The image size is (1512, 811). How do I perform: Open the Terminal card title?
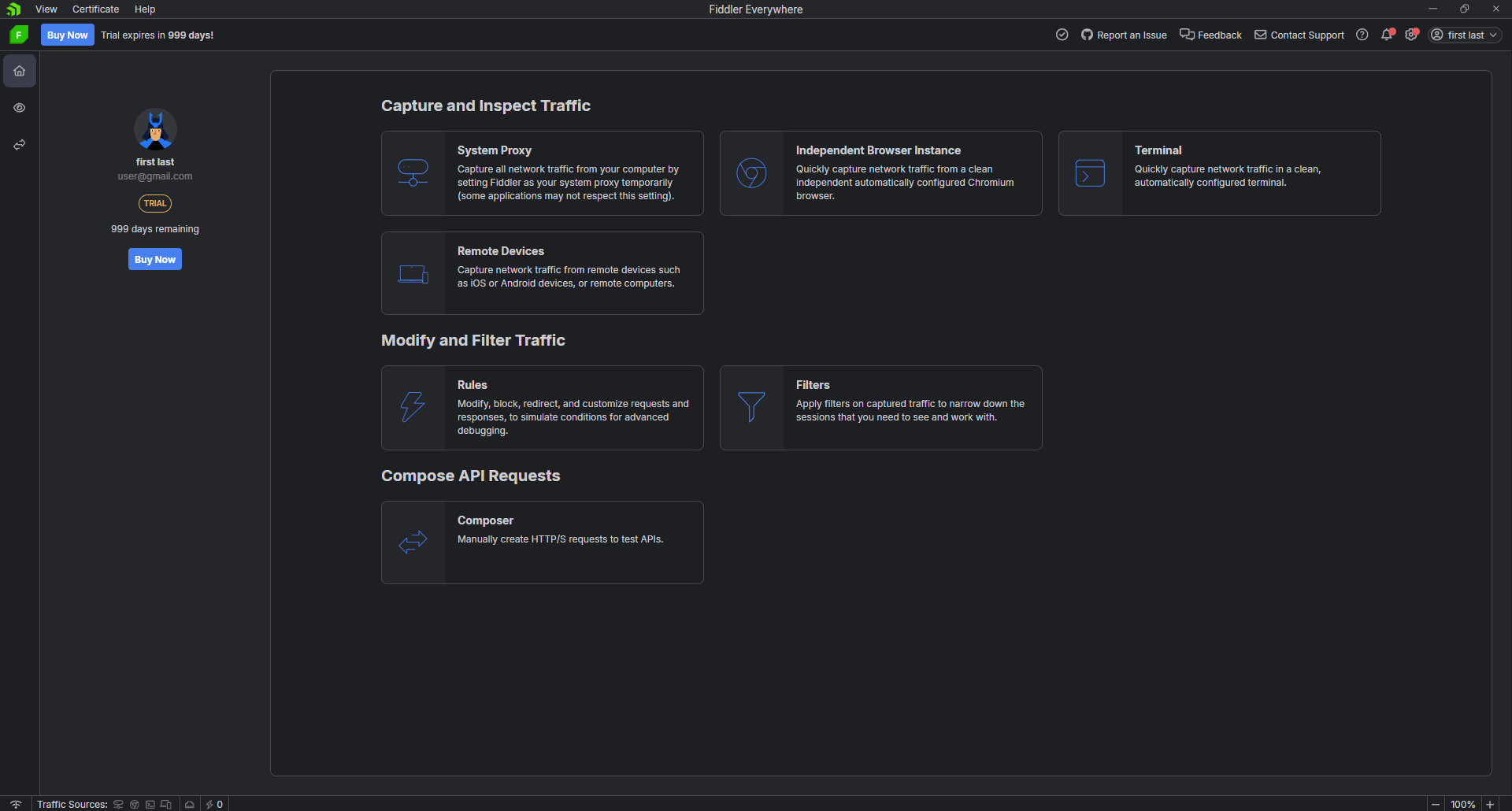coord(1158,150)
